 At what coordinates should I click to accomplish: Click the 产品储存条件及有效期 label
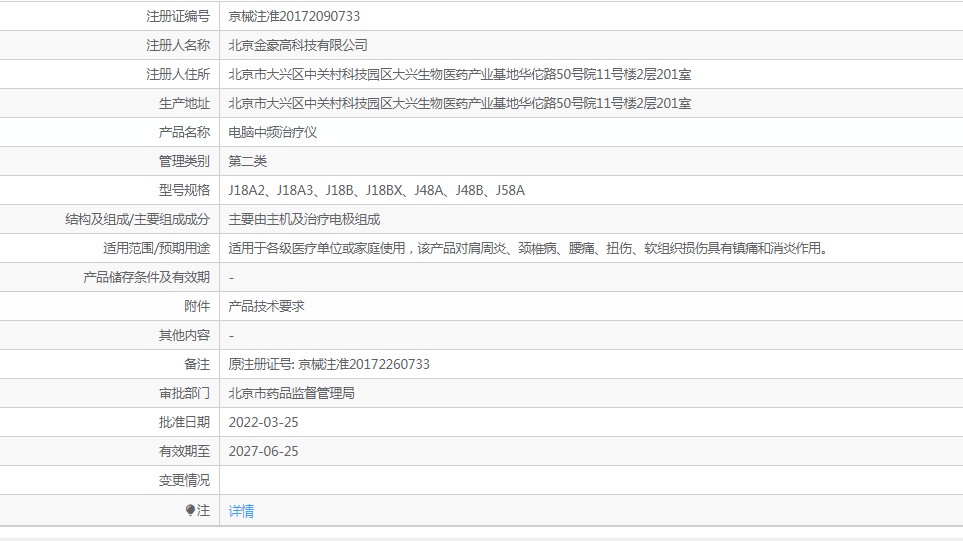click(146, 278)
